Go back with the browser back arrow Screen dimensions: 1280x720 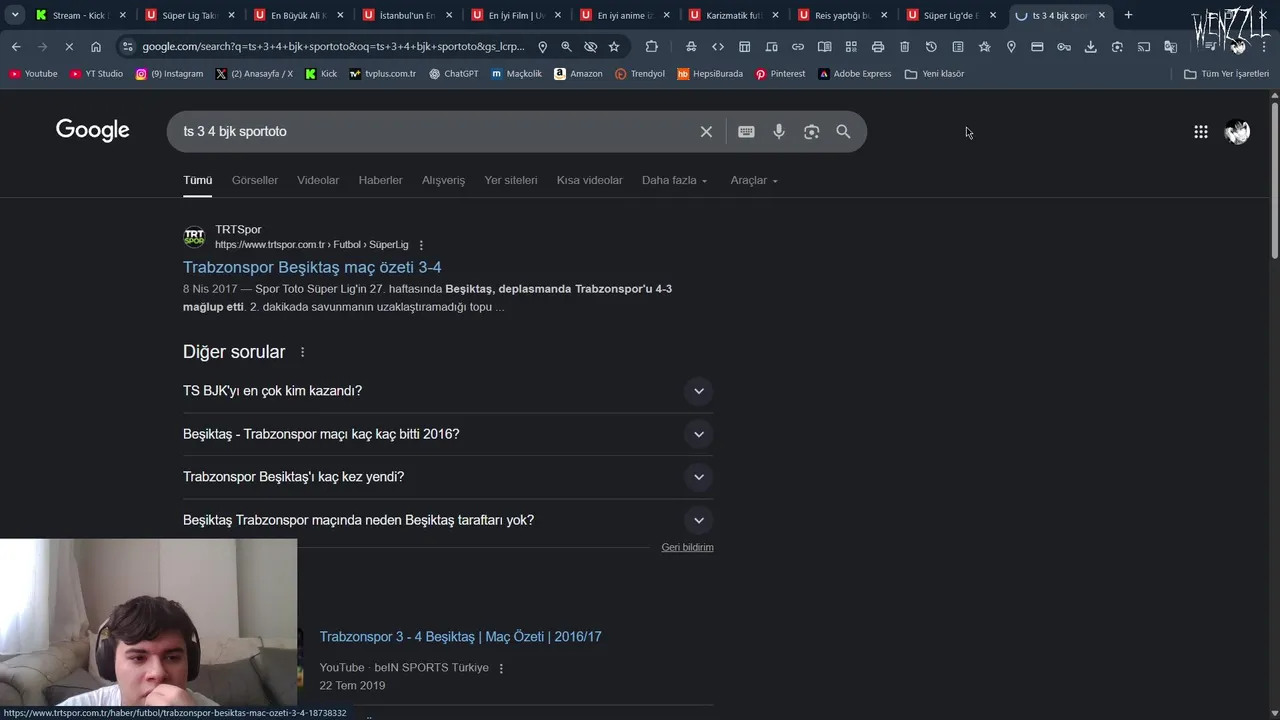pyautogui.click(x=16, y=47)
